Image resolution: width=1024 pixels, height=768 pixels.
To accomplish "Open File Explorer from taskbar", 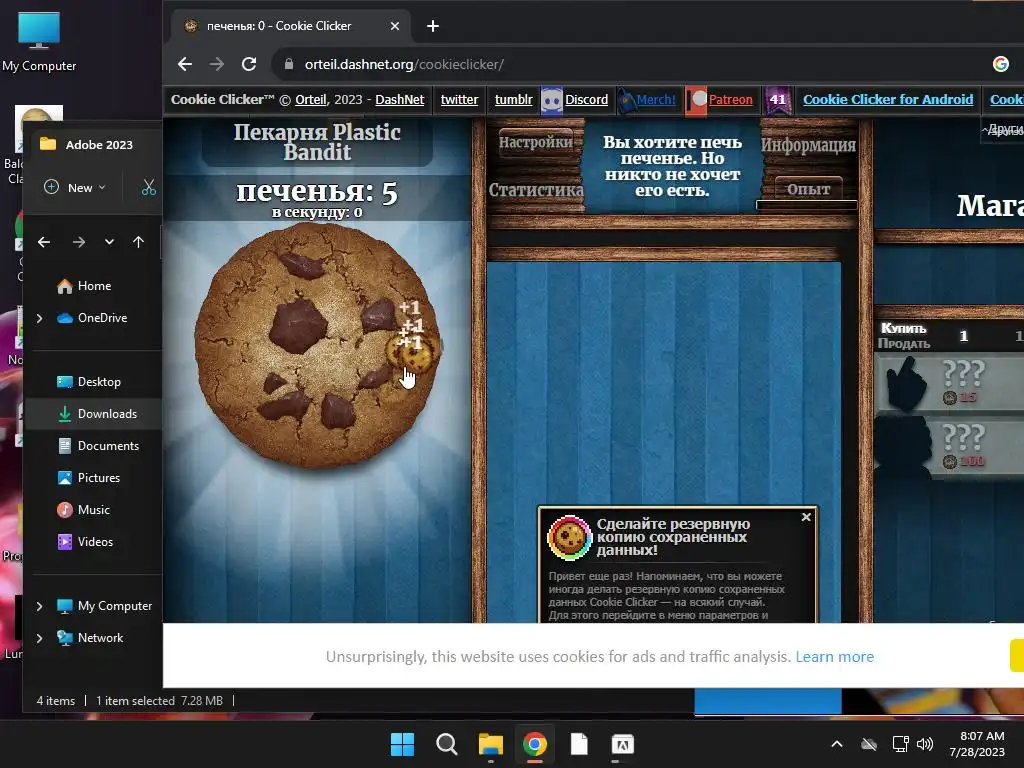I will coord(490,744).
